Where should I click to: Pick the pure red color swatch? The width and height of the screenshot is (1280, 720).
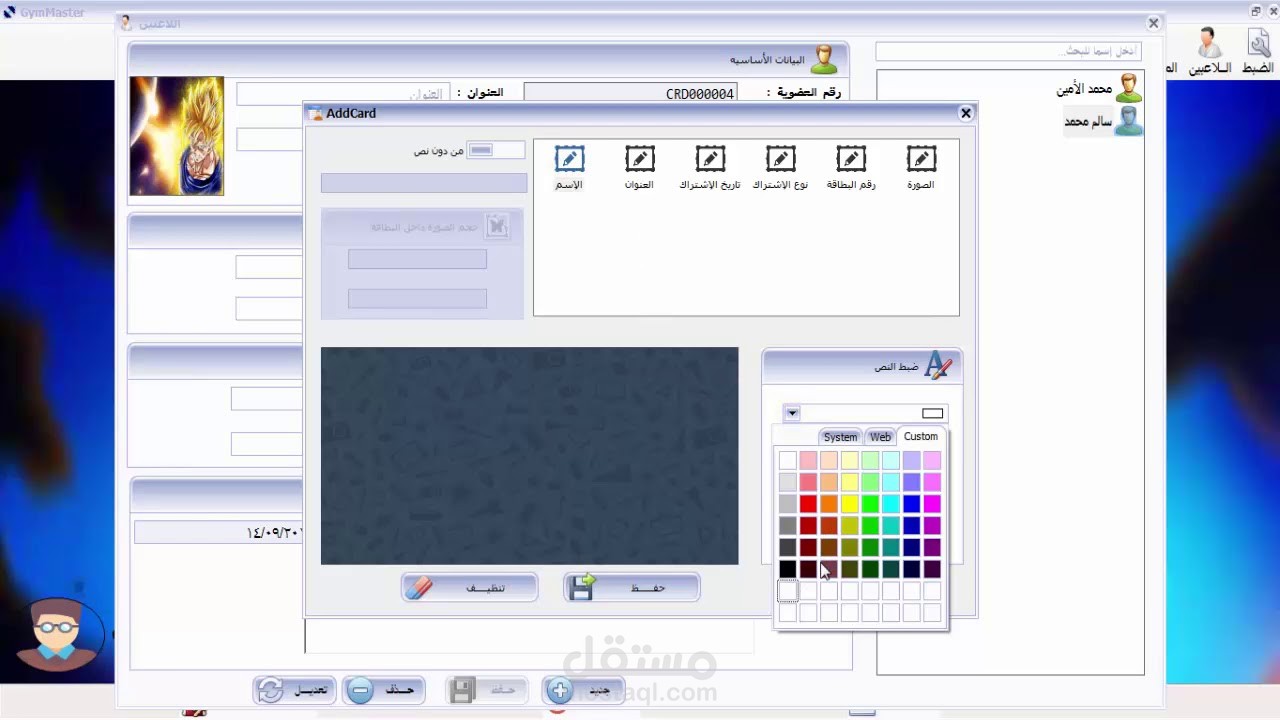tap(808, 504)
